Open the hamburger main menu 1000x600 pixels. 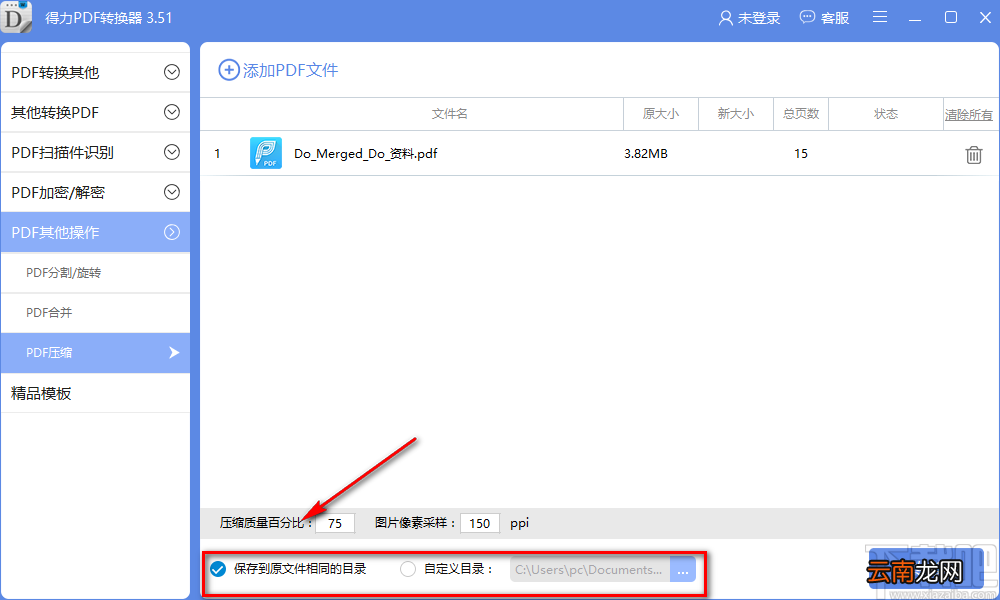[880, 17]
